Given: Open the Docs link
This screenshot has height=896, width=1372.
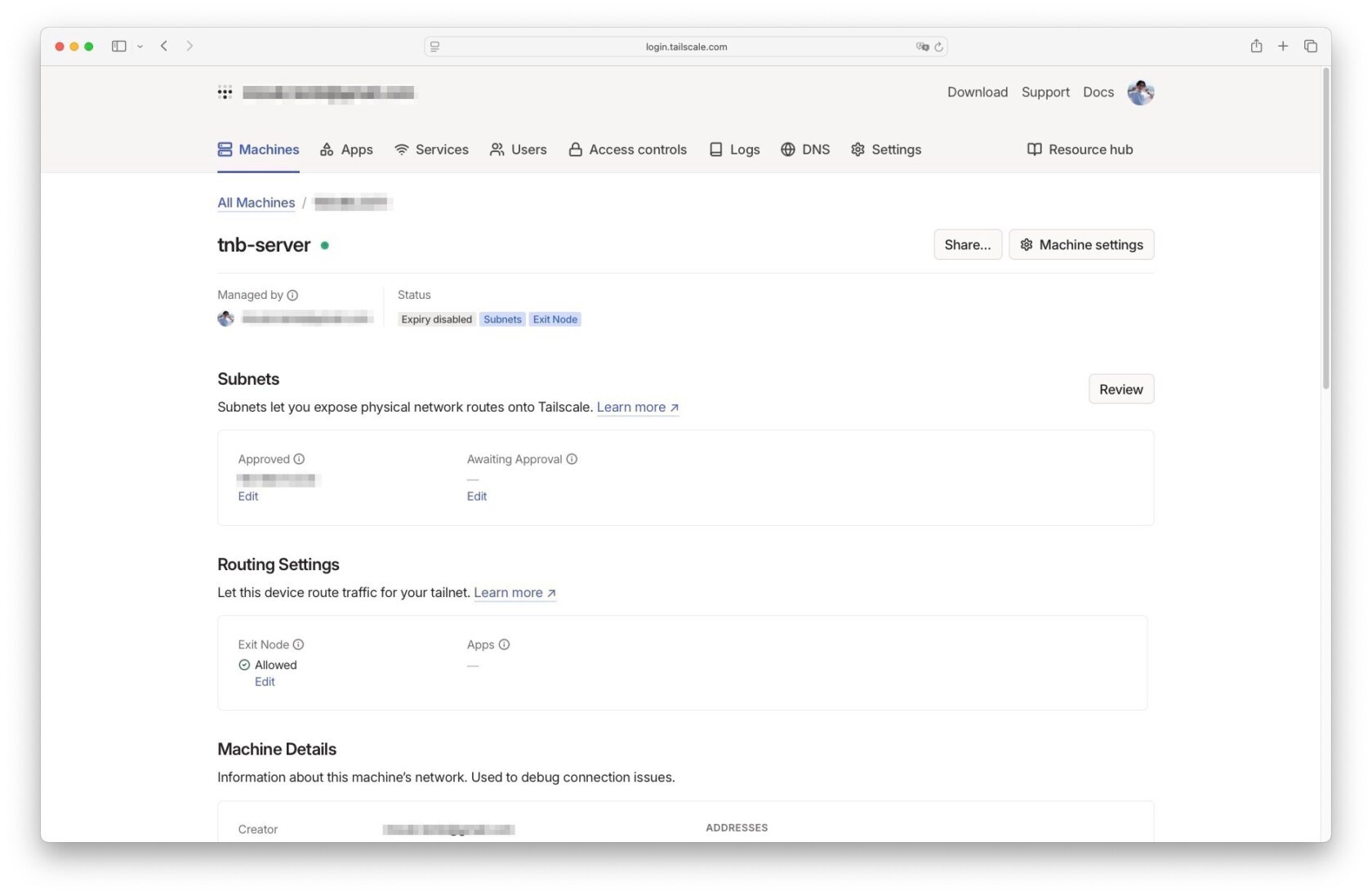Looking at the screenshot, I should 1098,92.
